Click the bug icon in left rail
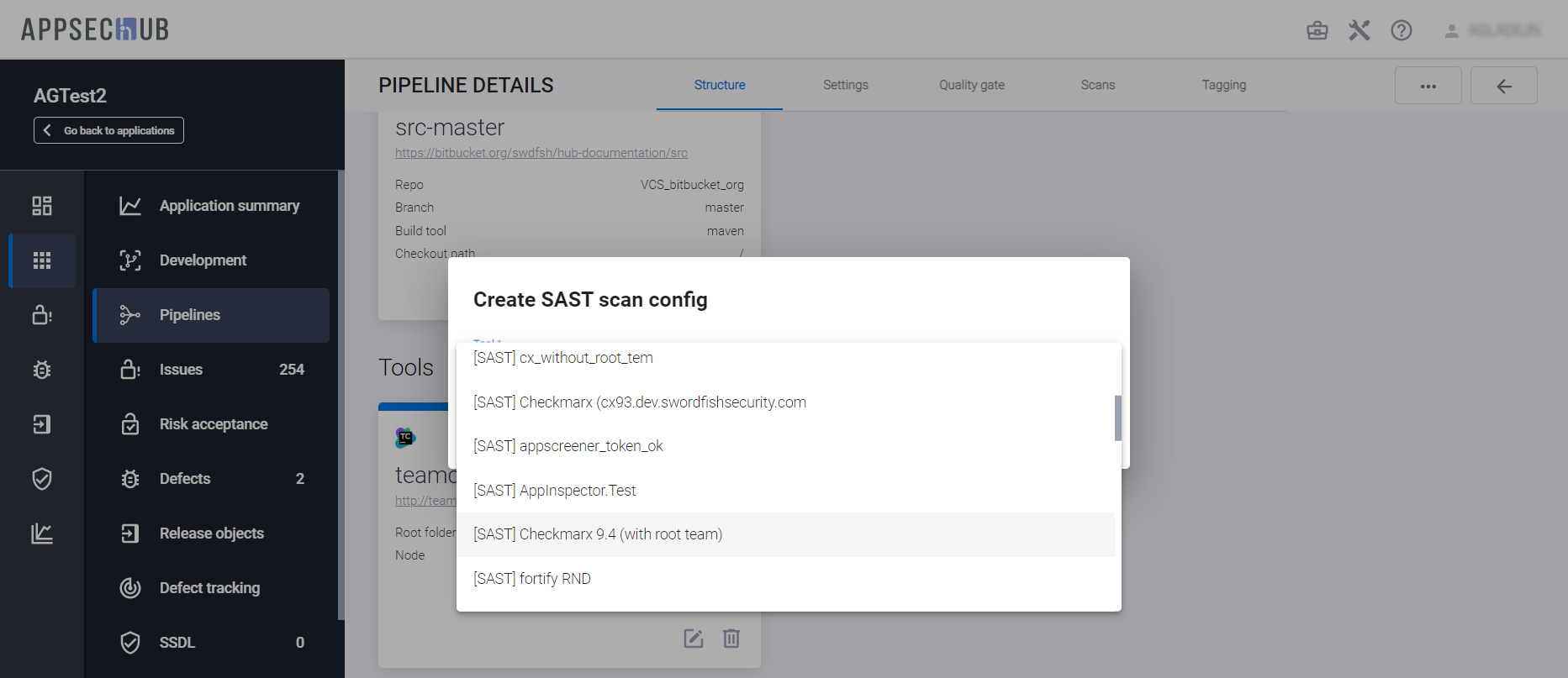The image size is (1568, 678). click(42, 370)
